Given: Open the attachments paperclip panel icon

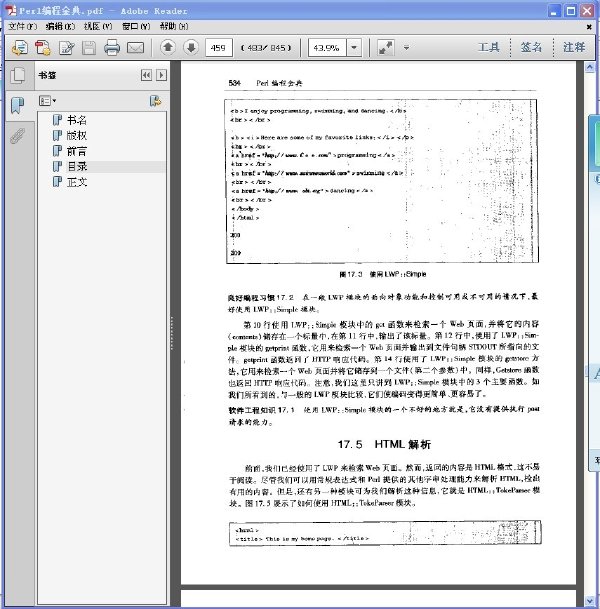Looking at the screenshot, I should 17,136.
